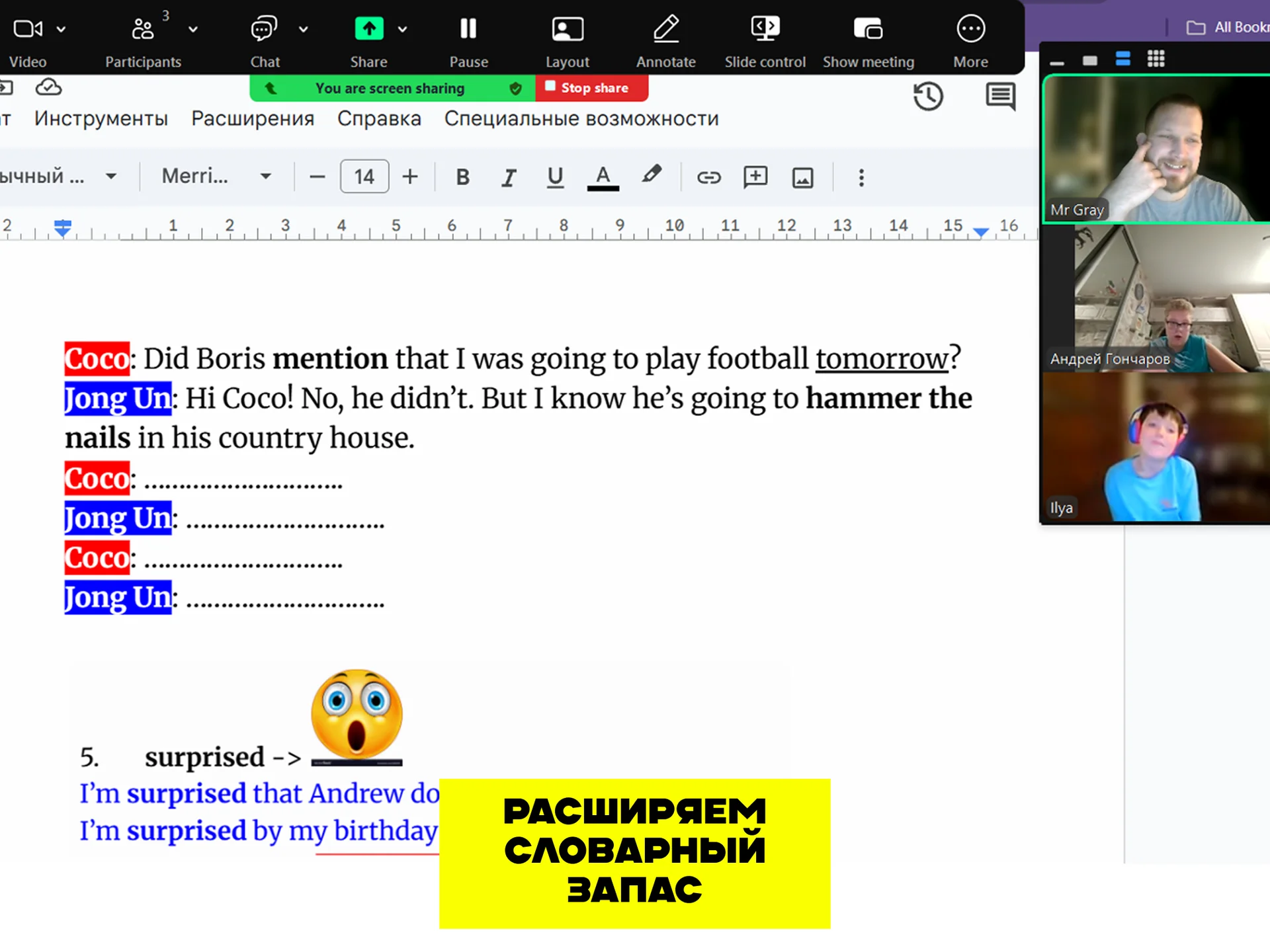Decrease font size with the minus button
Screen dimensions: 1270x952
point(317,177)
